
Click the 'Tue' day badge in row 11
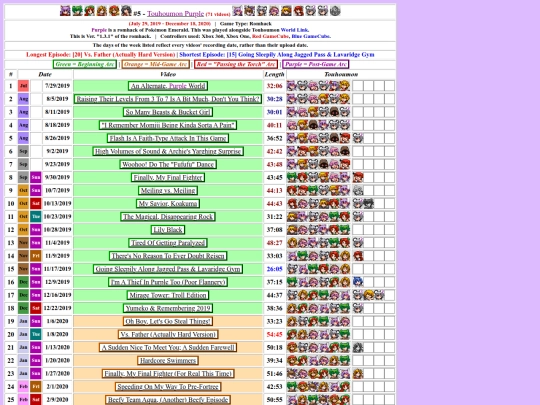(x=36, y=217)
